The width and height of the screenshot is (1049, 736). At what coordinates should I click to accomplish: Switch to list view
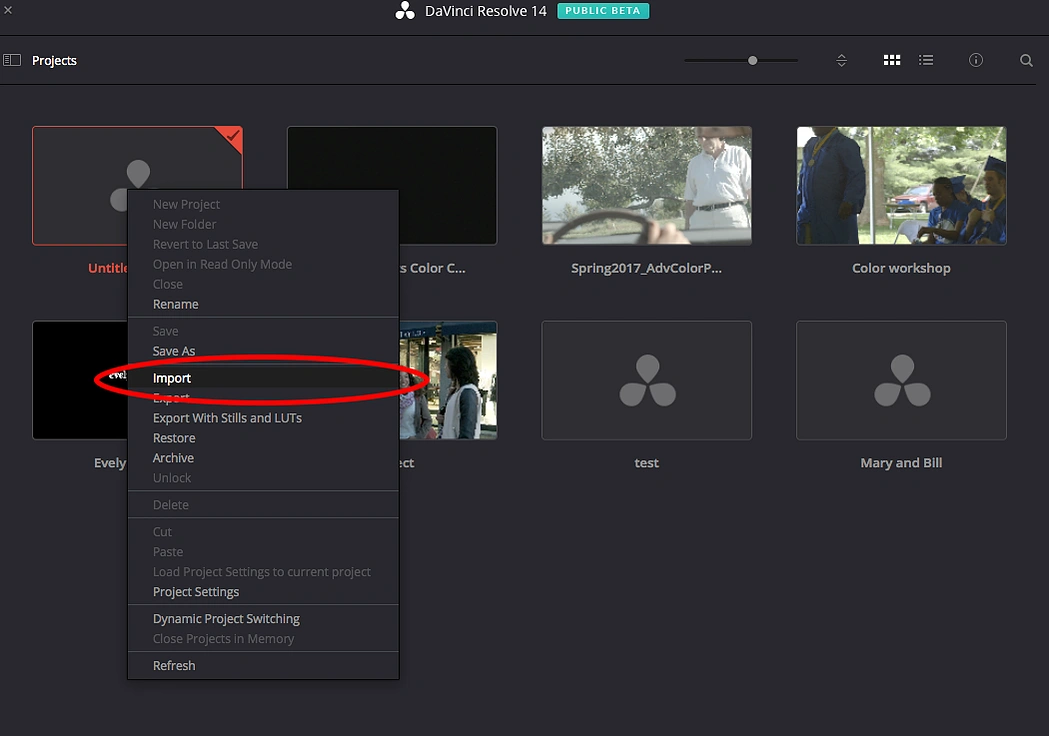(926, 60)
